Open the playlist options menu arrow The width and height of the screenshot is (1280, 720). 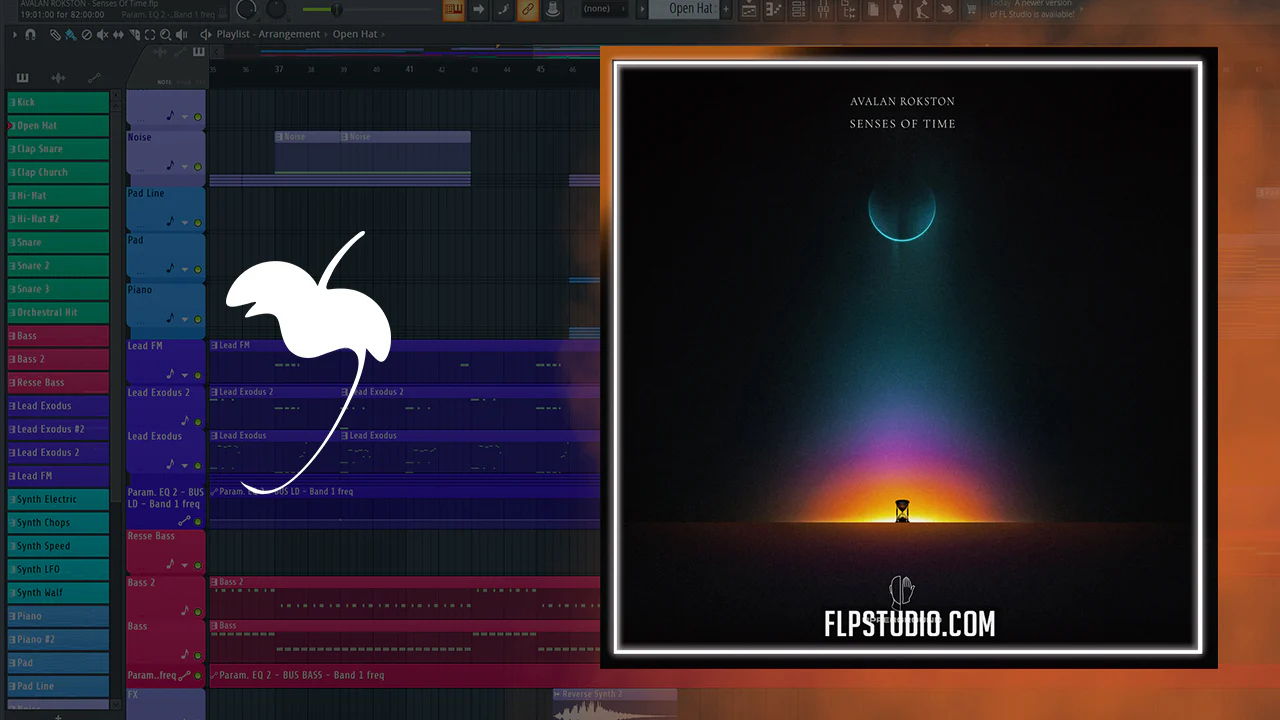(16, 34)
